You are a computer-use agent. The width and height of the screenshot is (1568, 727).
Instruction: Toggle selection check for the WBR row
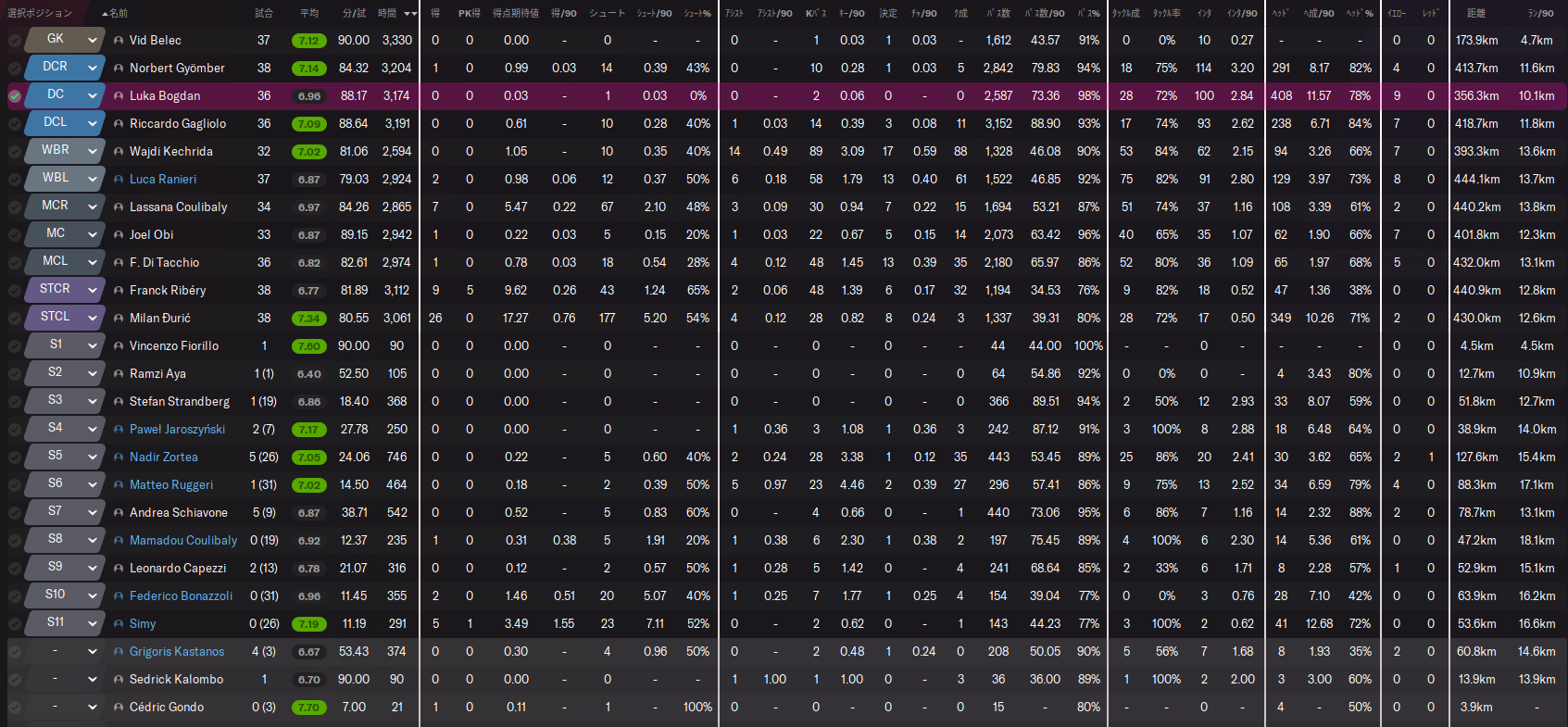pos(15,152)
